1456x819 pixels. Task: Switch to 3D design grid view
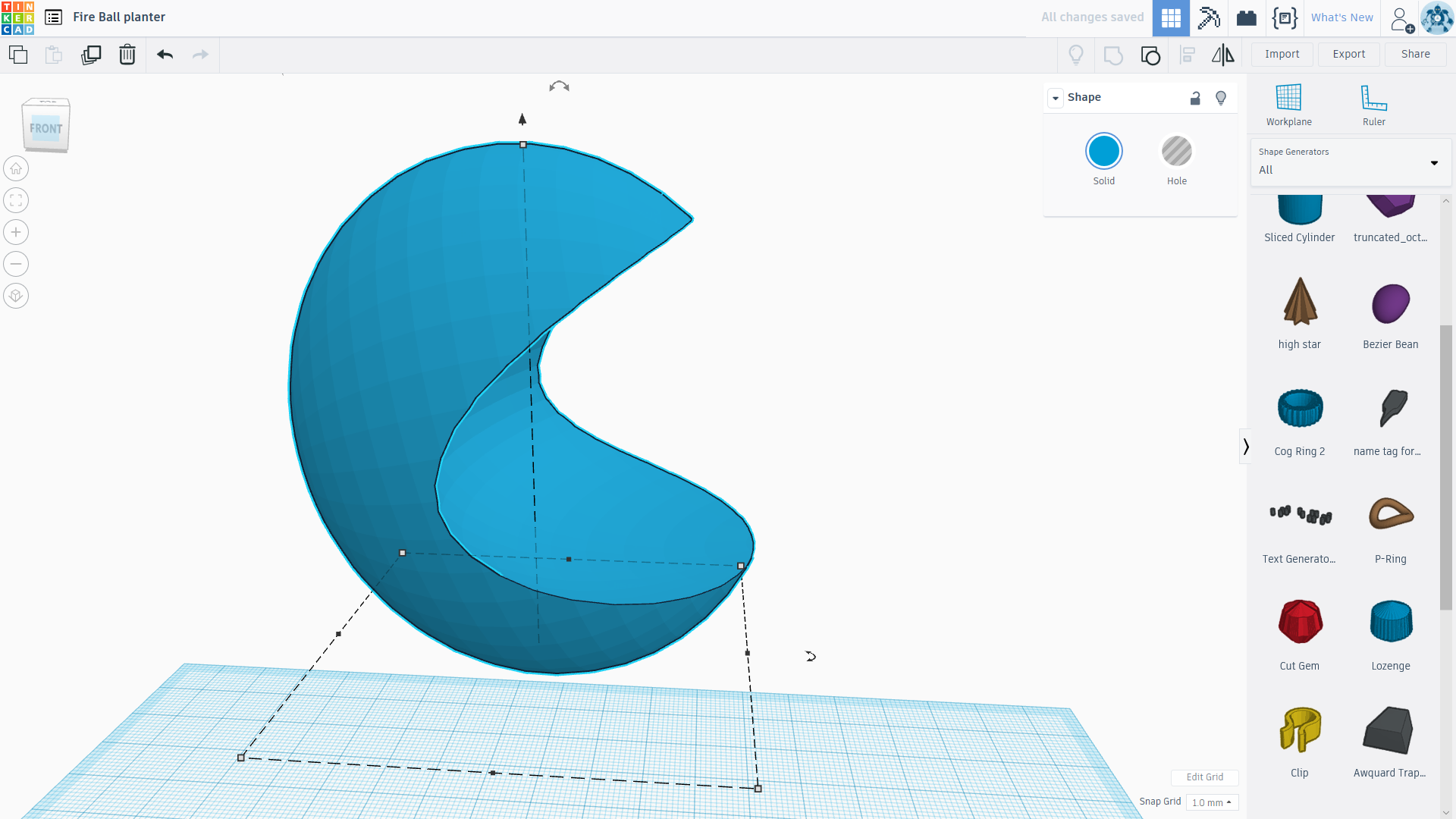pos(1171,17)
